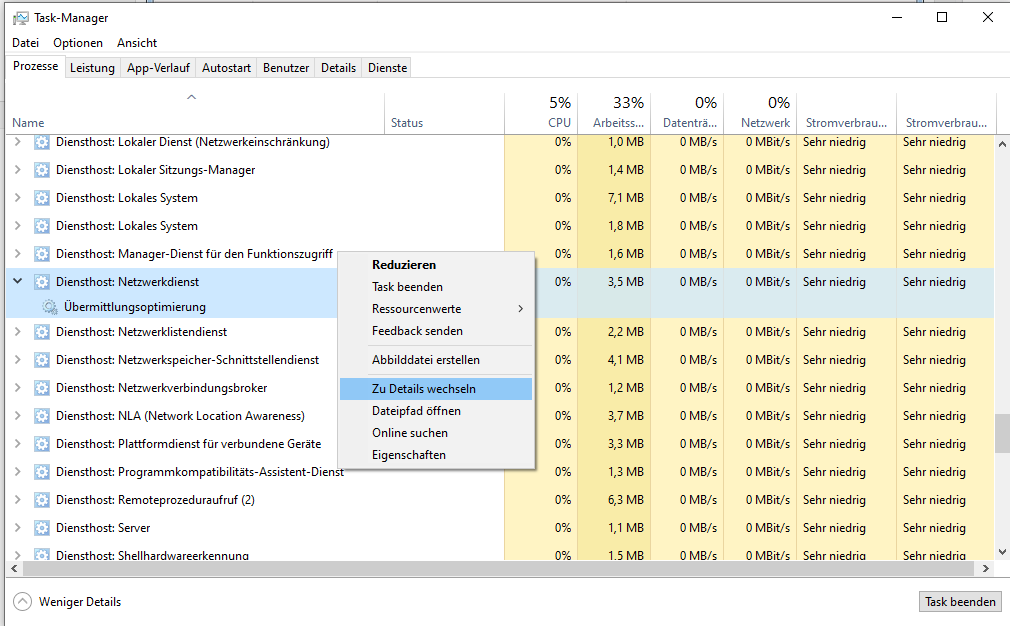
Task: Click gear icon of Diensthost Server row
Action: (x=42, y=528)
